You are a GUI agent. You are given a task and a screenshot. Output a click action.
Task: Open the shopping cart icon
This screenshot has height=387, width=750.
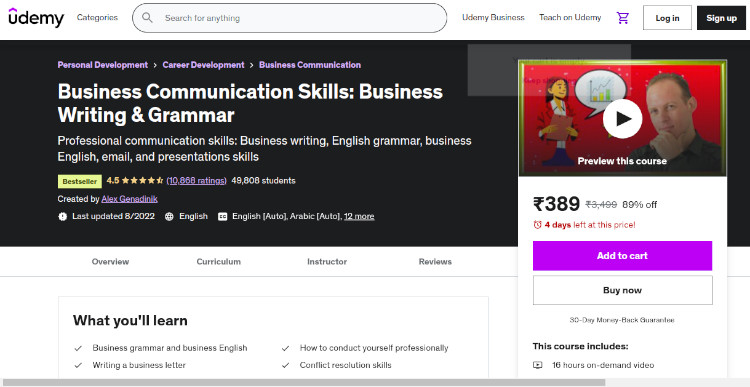(622, 18)
